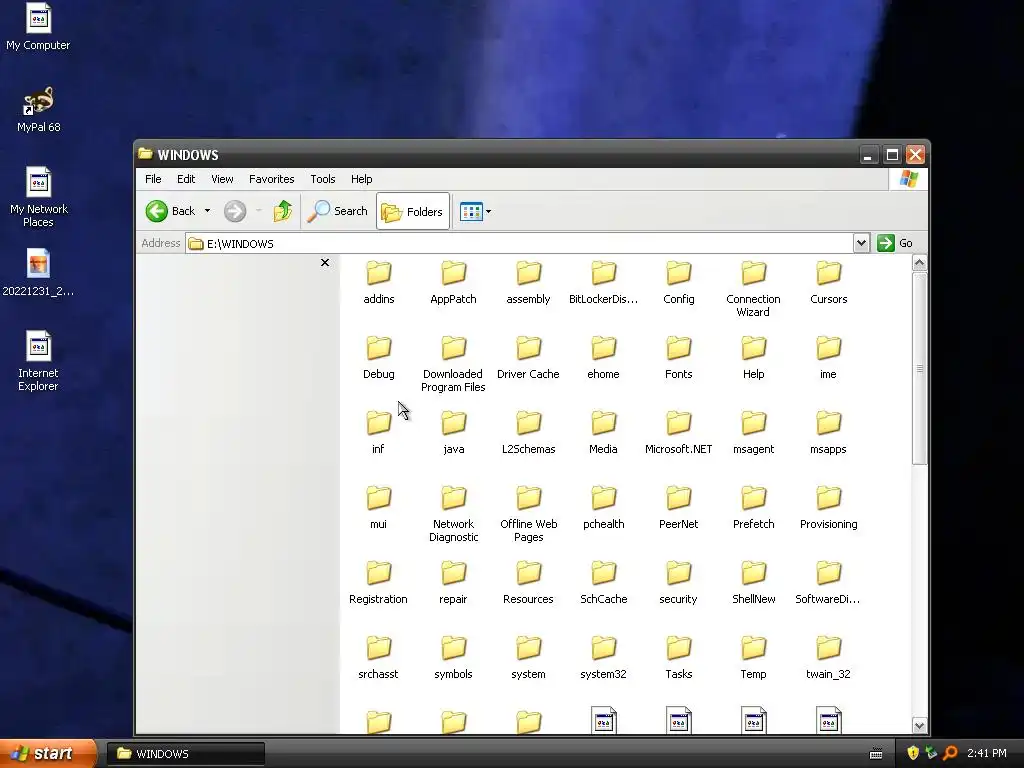Select the Provisioning folder
Viewport: 1024px width, 768px height.
pyautogui.click(x=829, y=508)
